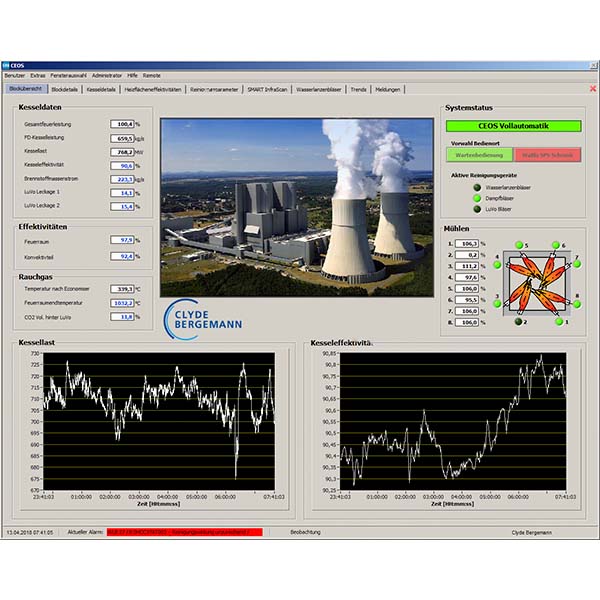Click the Feuerraumendtemperatur value field
Viewport: 600px width, 600px height.
122,303
